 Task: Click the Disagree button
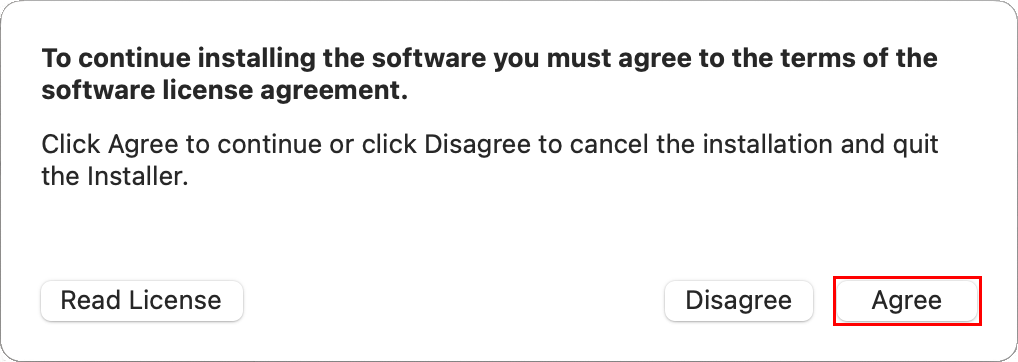[739, 300]
